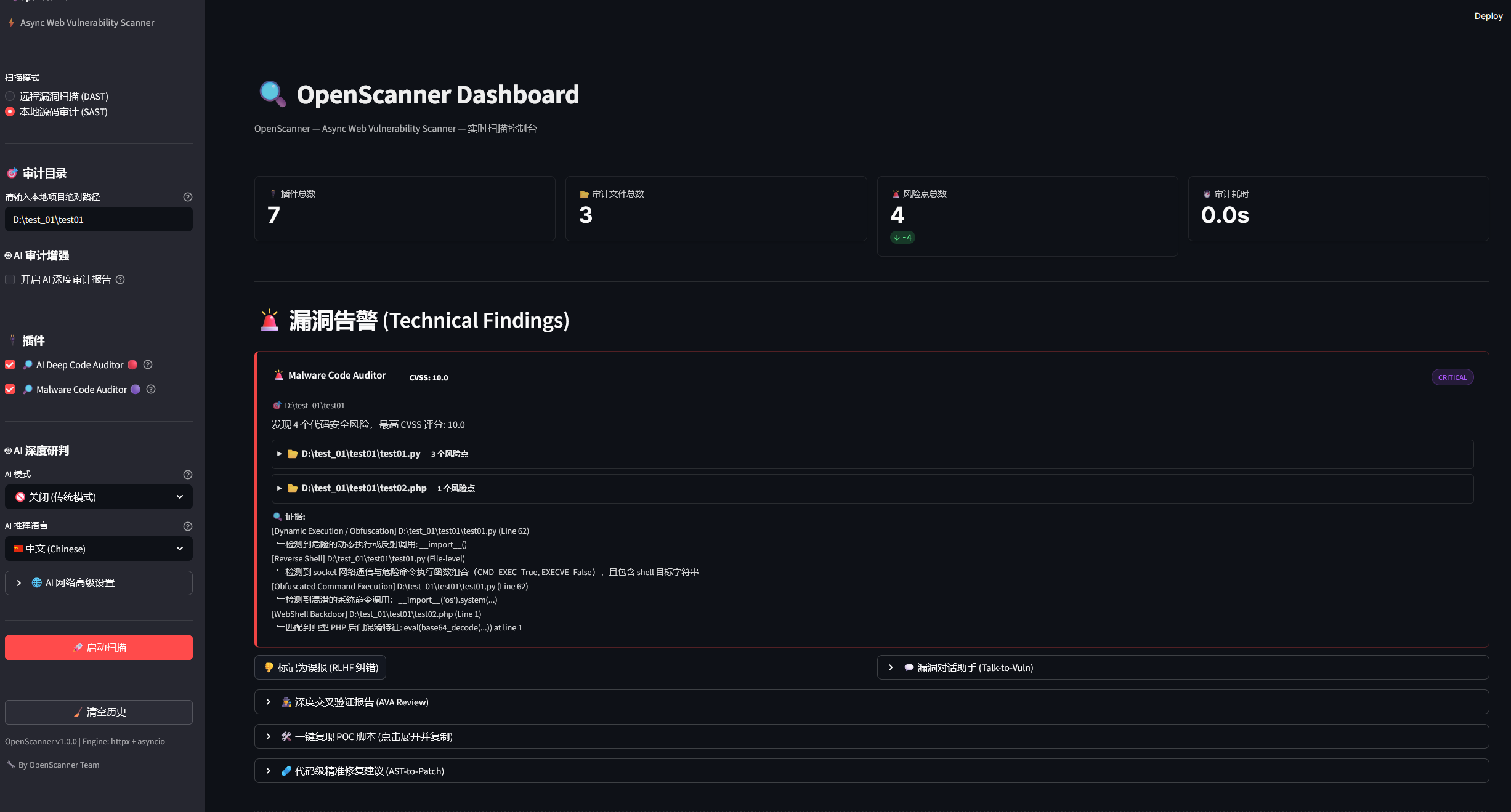Select 远程漏洞扫描 (DAST) radio option
Viewport: 1511px width, 812px height.
(x=10, y=96)
